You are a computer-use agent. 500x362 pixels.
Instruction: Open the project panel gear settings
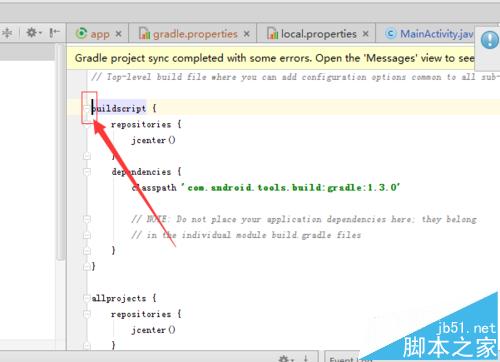[33, 33]
